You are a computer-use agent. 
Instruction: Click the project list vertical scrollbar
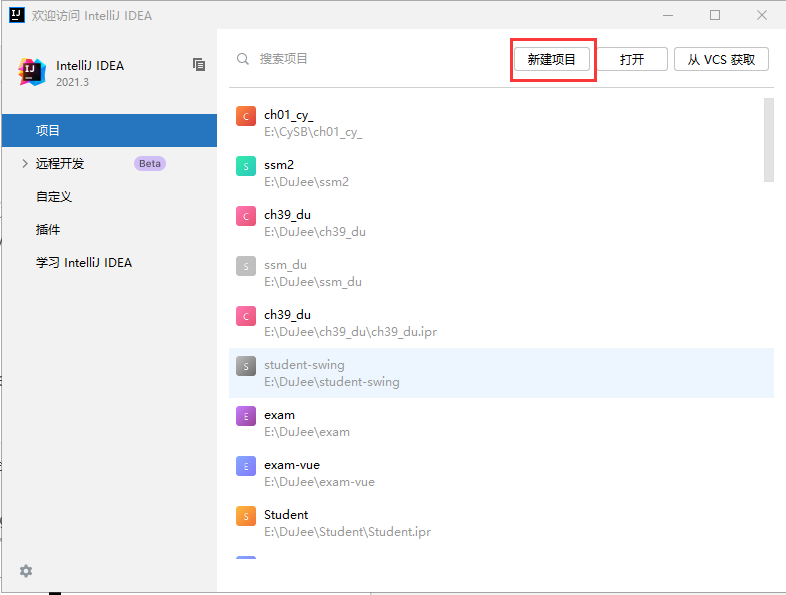tap(768, 140)
